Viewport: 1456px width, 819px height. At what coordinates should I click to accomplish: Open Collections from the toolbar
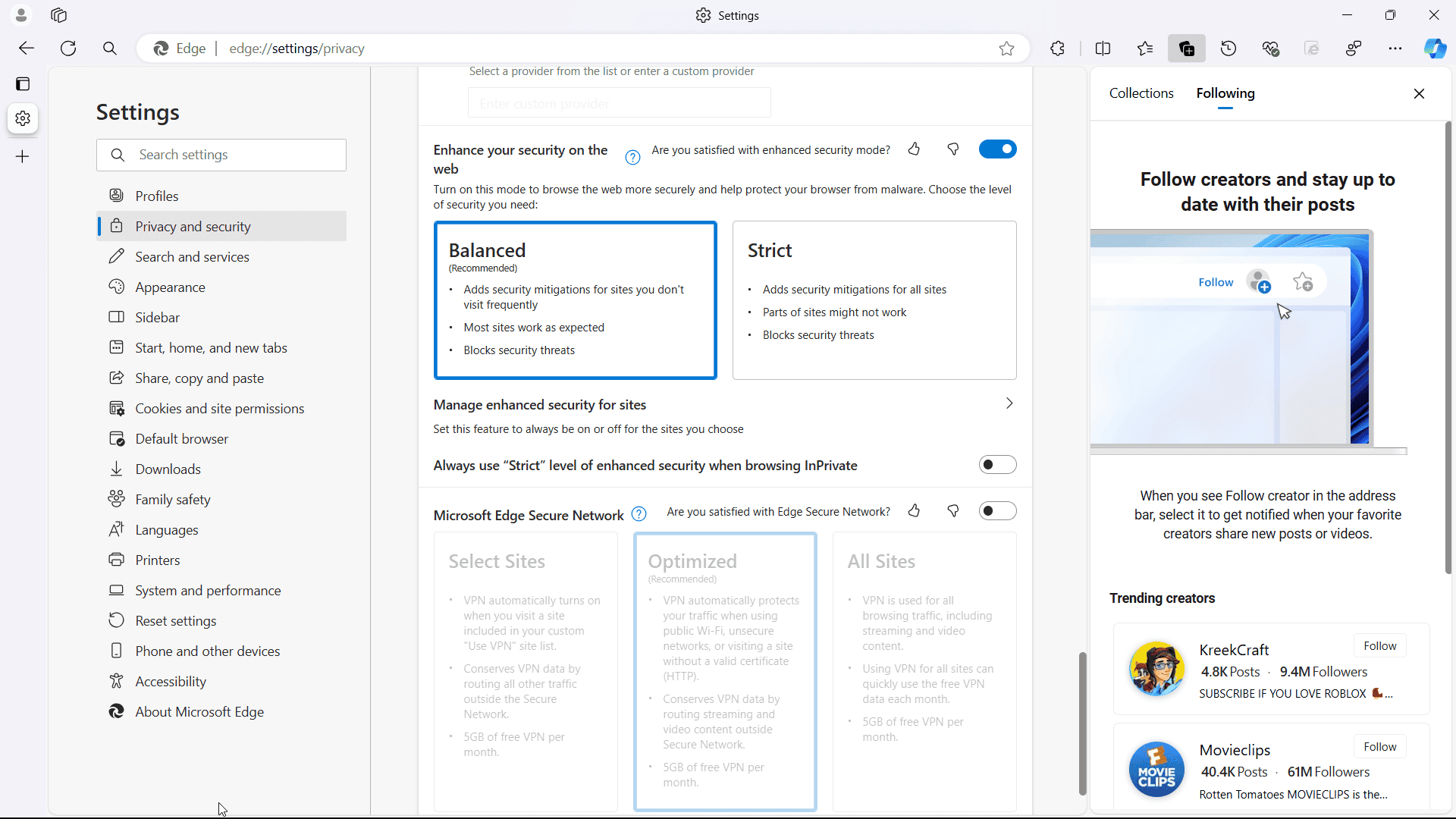[x=1187, y=48]
